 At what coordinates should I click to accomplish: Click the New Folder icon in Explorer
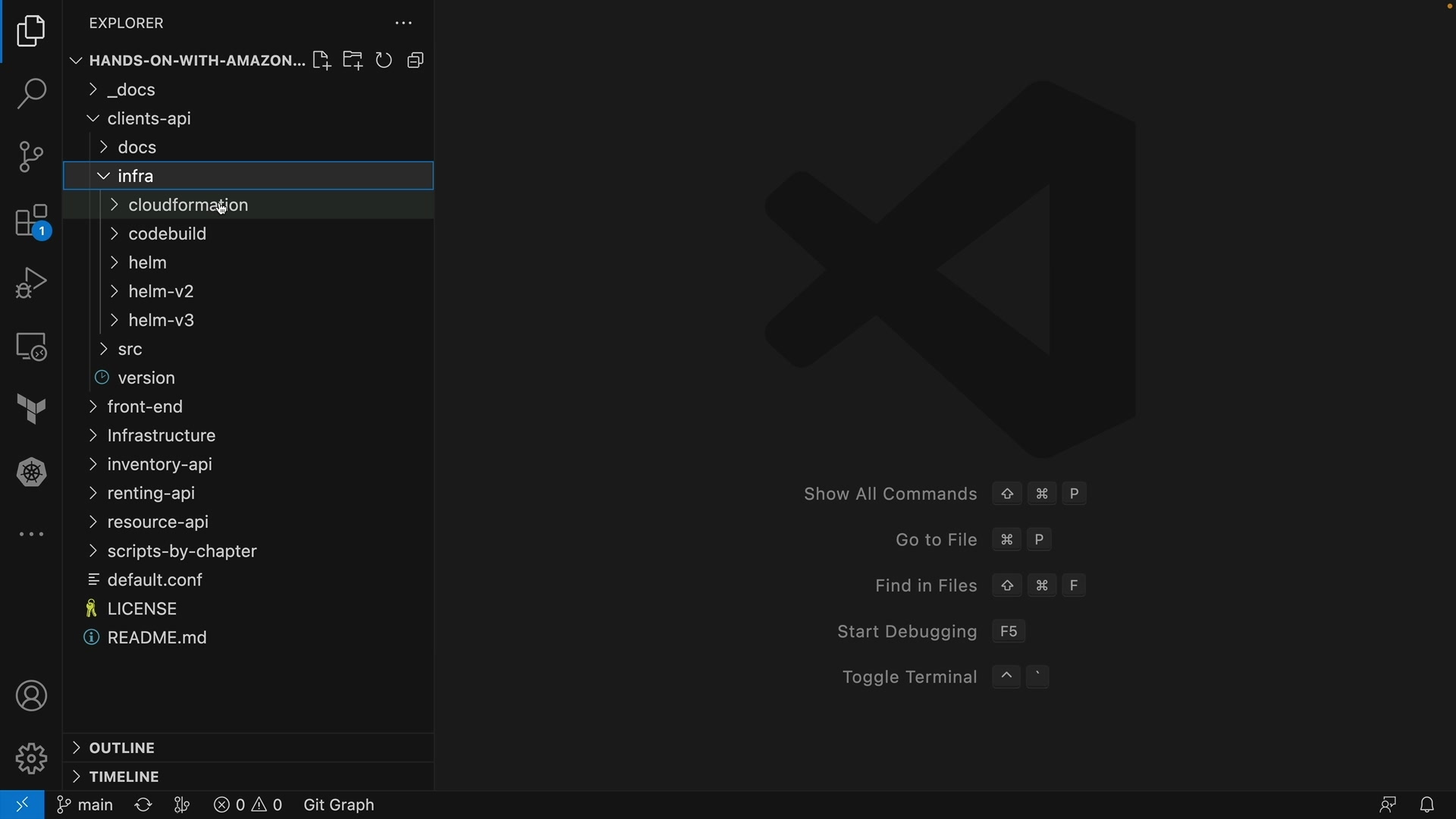pos(353,61)
